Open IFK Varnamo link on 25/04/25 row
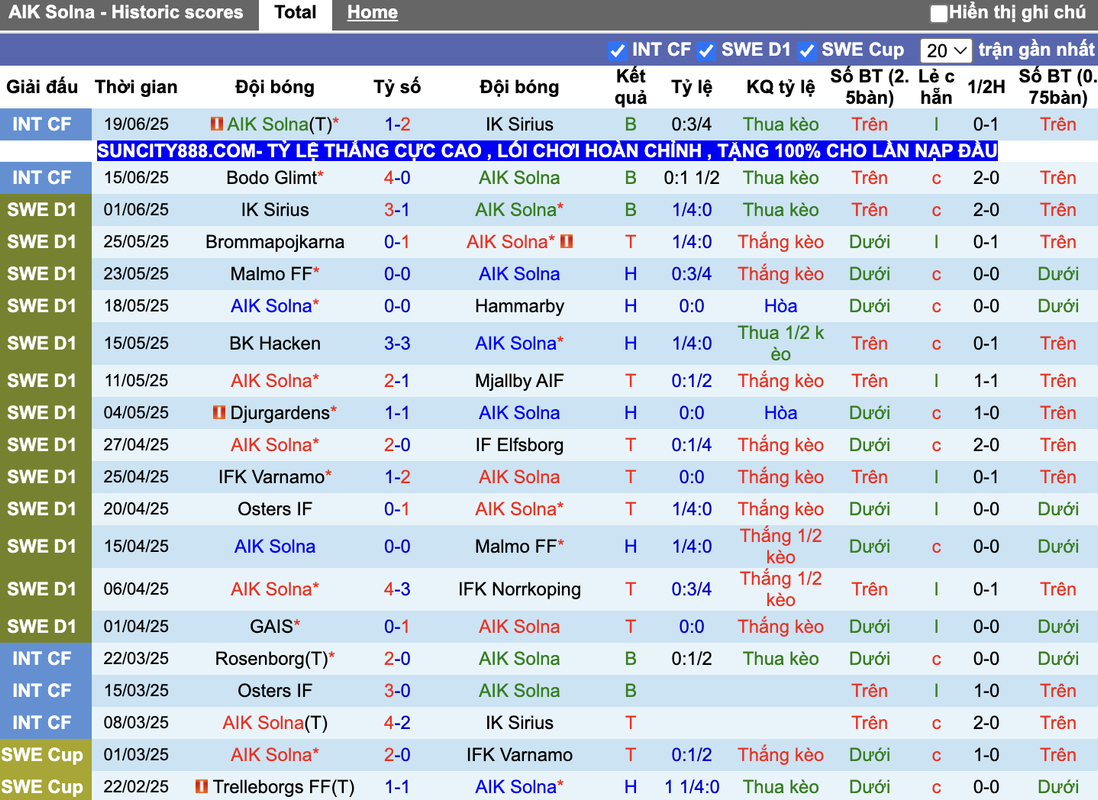 pos(271,477)
